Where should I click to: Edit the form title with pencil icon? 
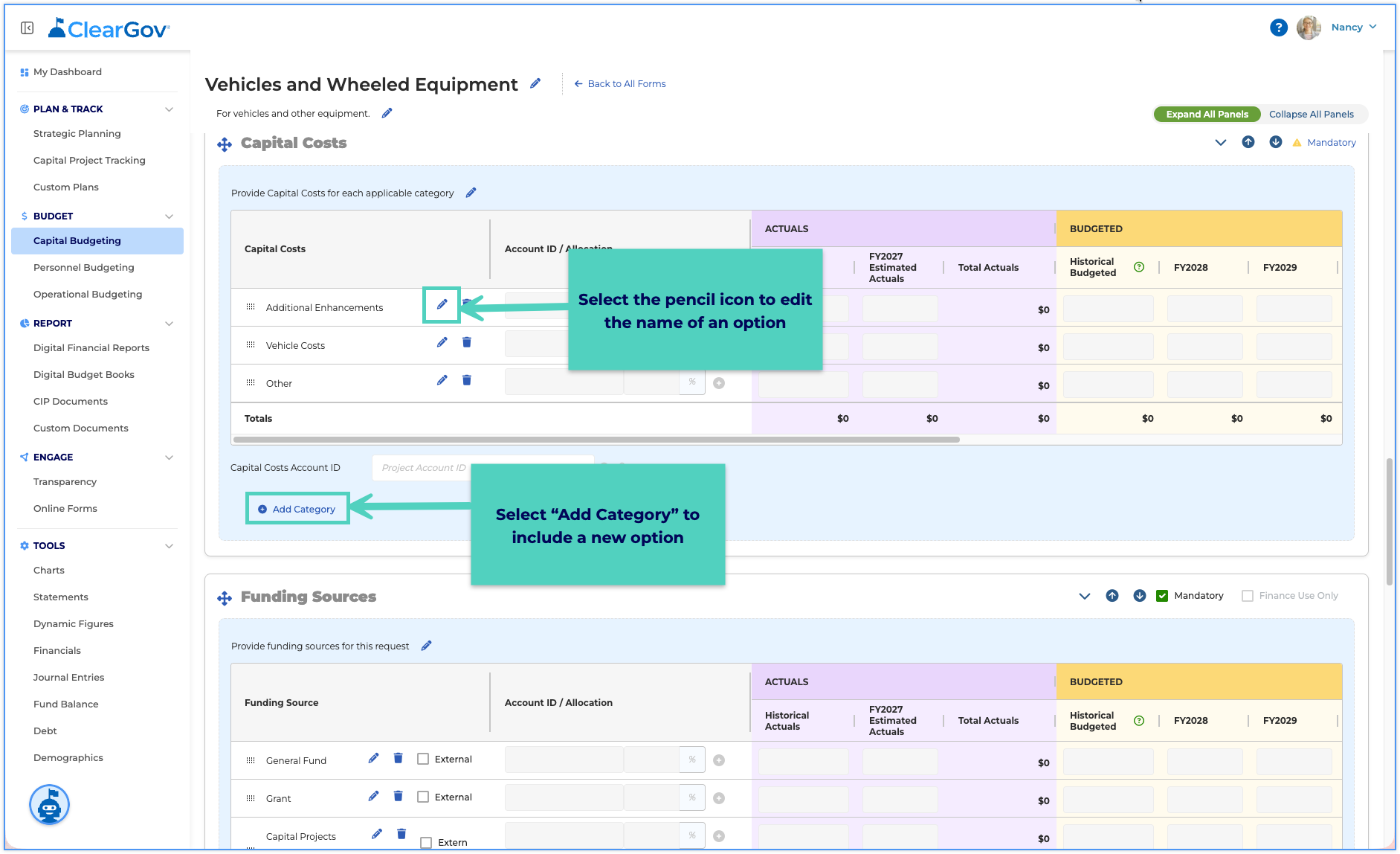(x=535, y=83)
